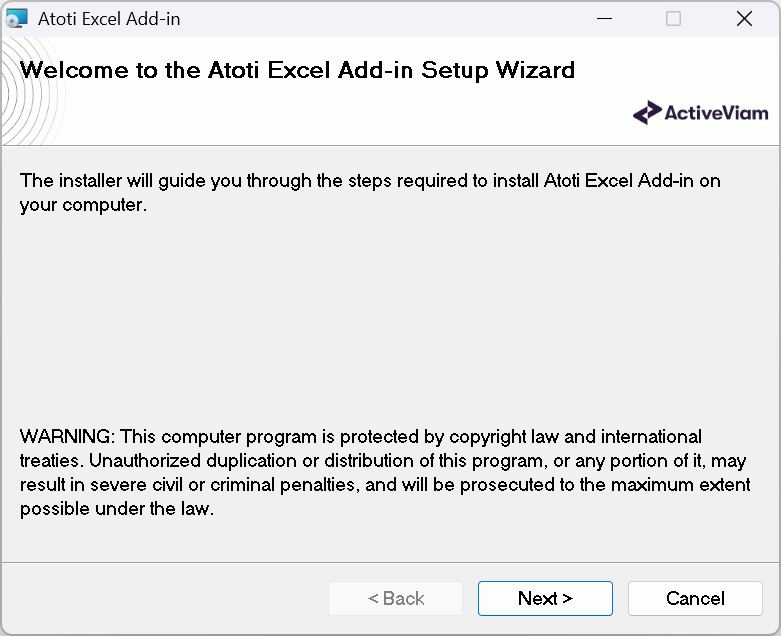This screenshot has height=636, width=781.
Task: Click the ActiveViam logo arrow symbol
Action: tap(646, 113)
